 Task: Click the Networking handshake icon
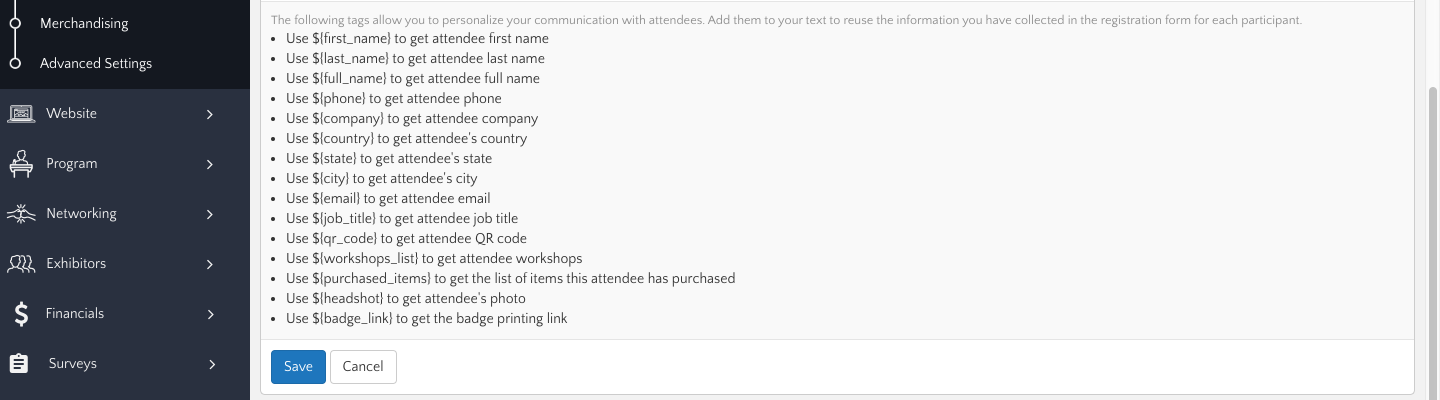tap(21, 214)
